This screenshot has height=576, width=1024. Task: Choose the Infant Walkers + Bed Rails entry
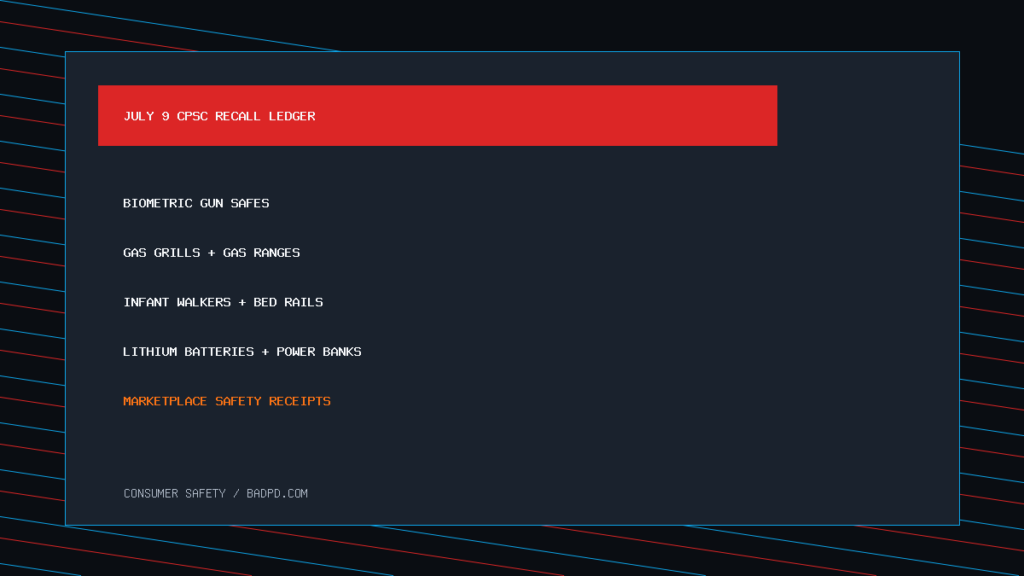click(223, 302)
